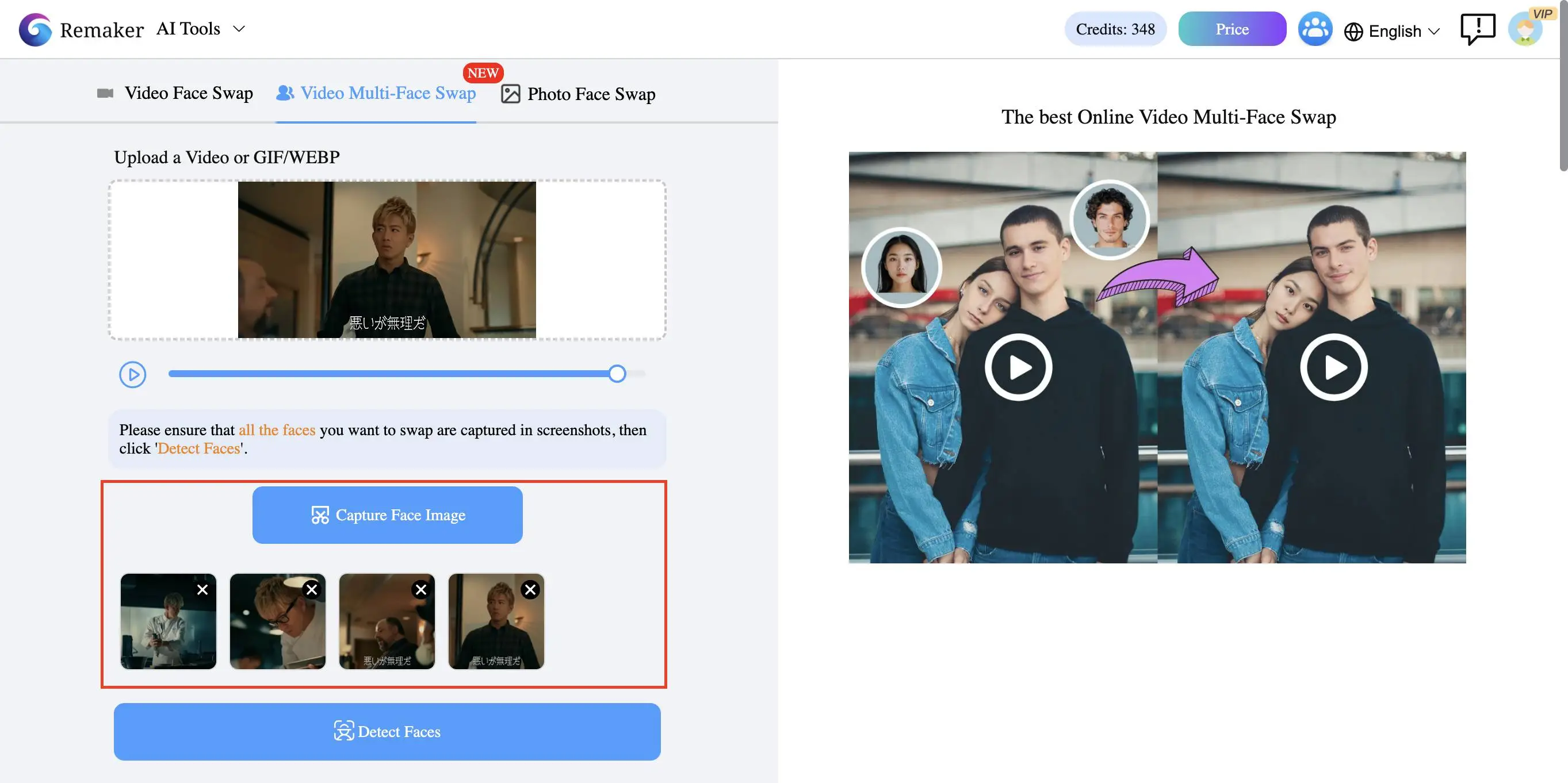Click the video progress slider handle

617,374
